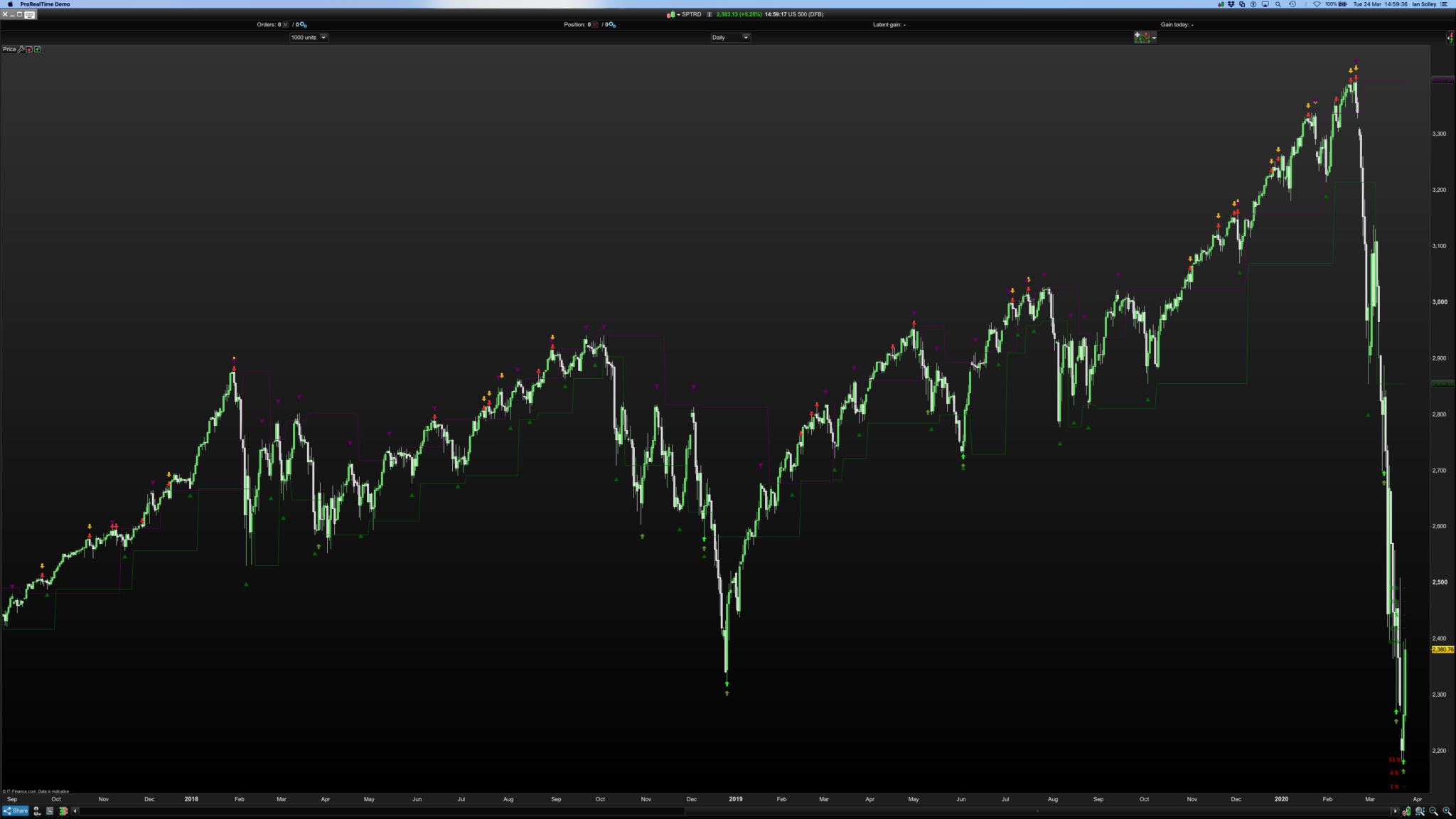Expand the indicator button dropdown arrow
Viewport: 1456px width, 819px height.
click(1154, 38)
